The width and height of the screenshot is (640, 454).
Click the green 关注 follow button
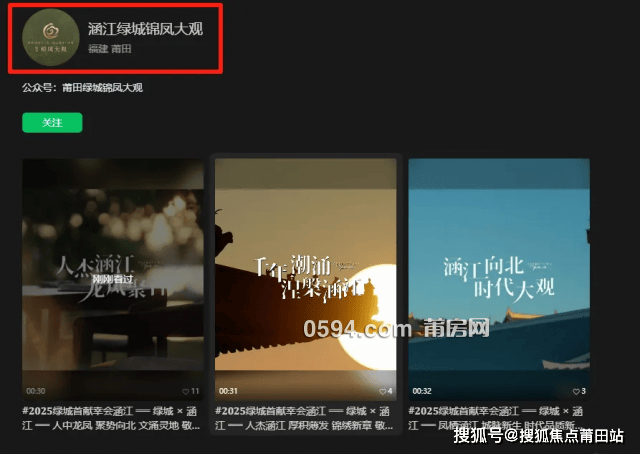tap(52, 122)
